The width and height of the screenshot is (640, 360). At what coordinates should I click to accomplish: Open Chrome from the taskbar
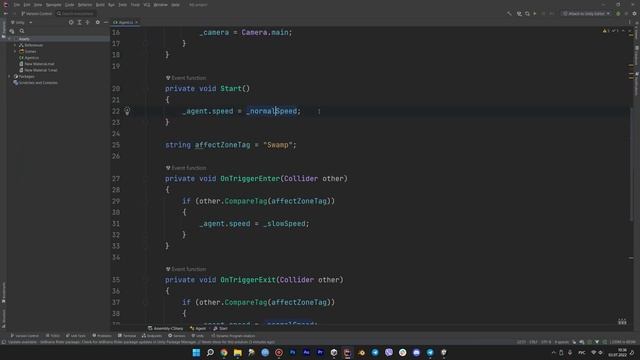224,353
